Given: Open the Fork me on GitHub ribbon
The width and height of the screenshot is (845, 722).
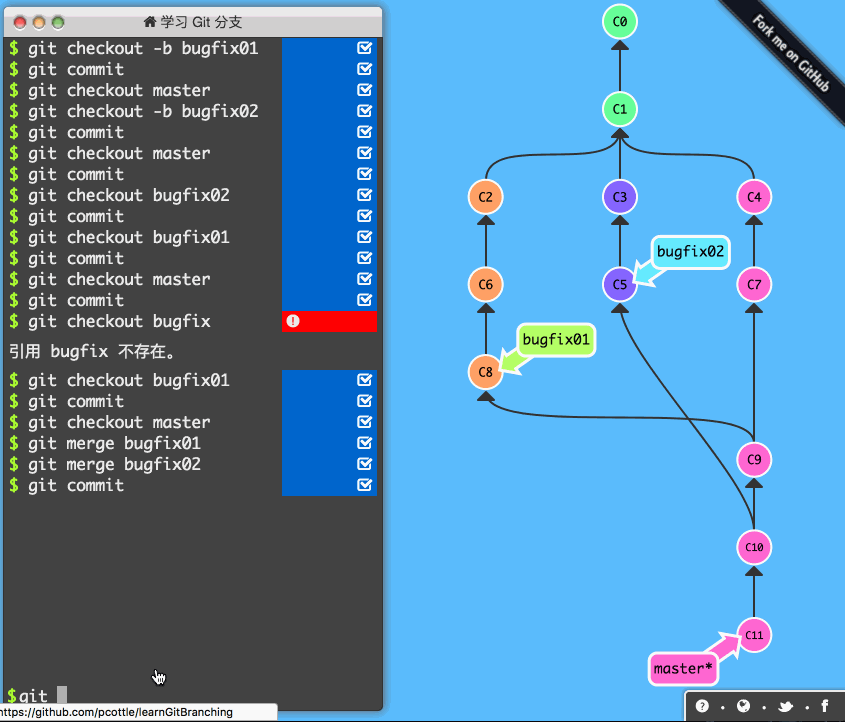Looking at the screenshot, I should click(790, 53).
